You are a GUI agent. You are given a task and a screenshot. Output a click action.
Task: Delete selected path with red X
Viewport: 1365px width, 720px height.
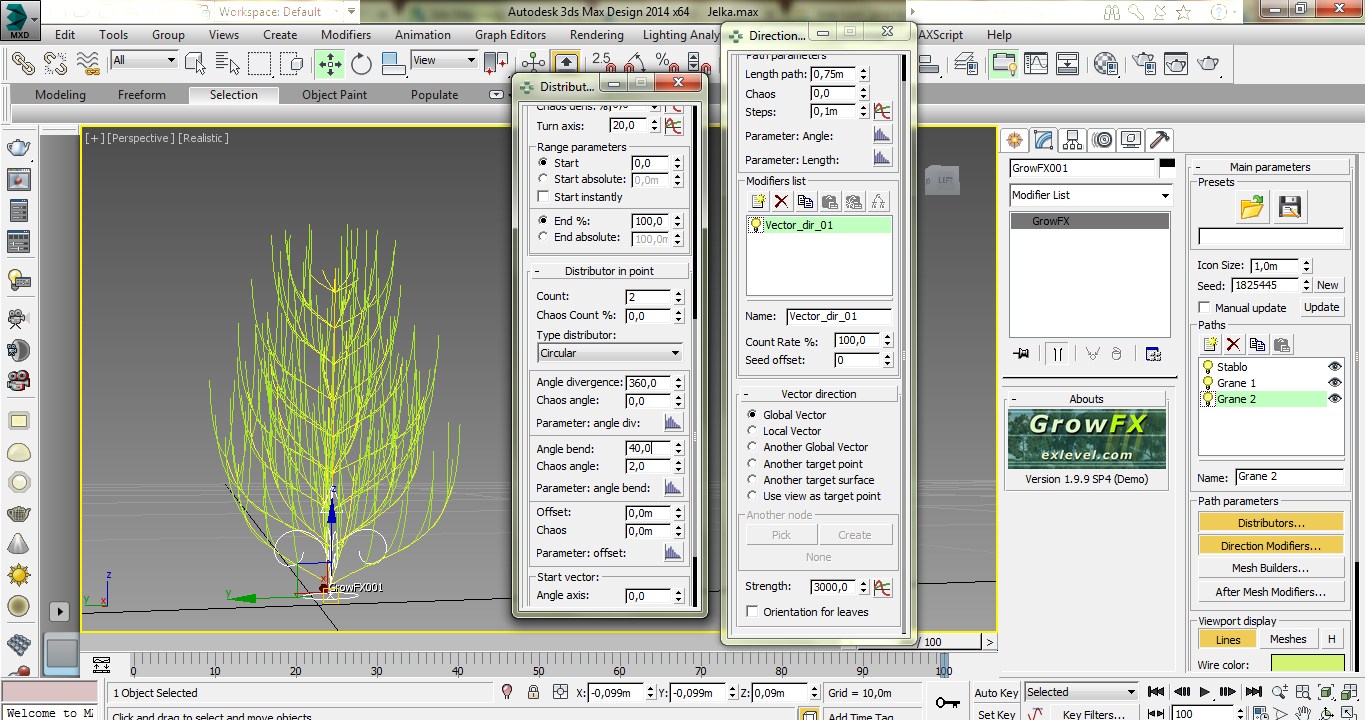point(1234,344)
